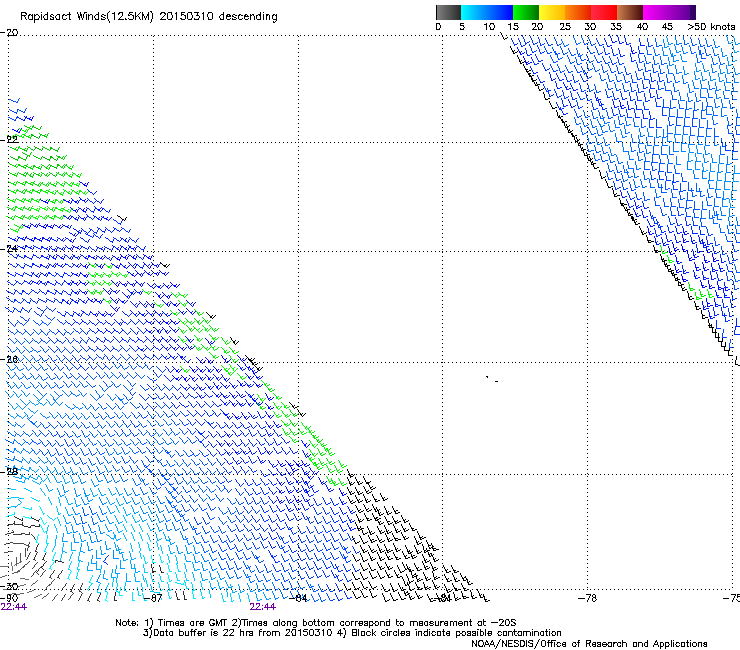Click the brown 35–40 knots legend segment

tap(630, 12)
